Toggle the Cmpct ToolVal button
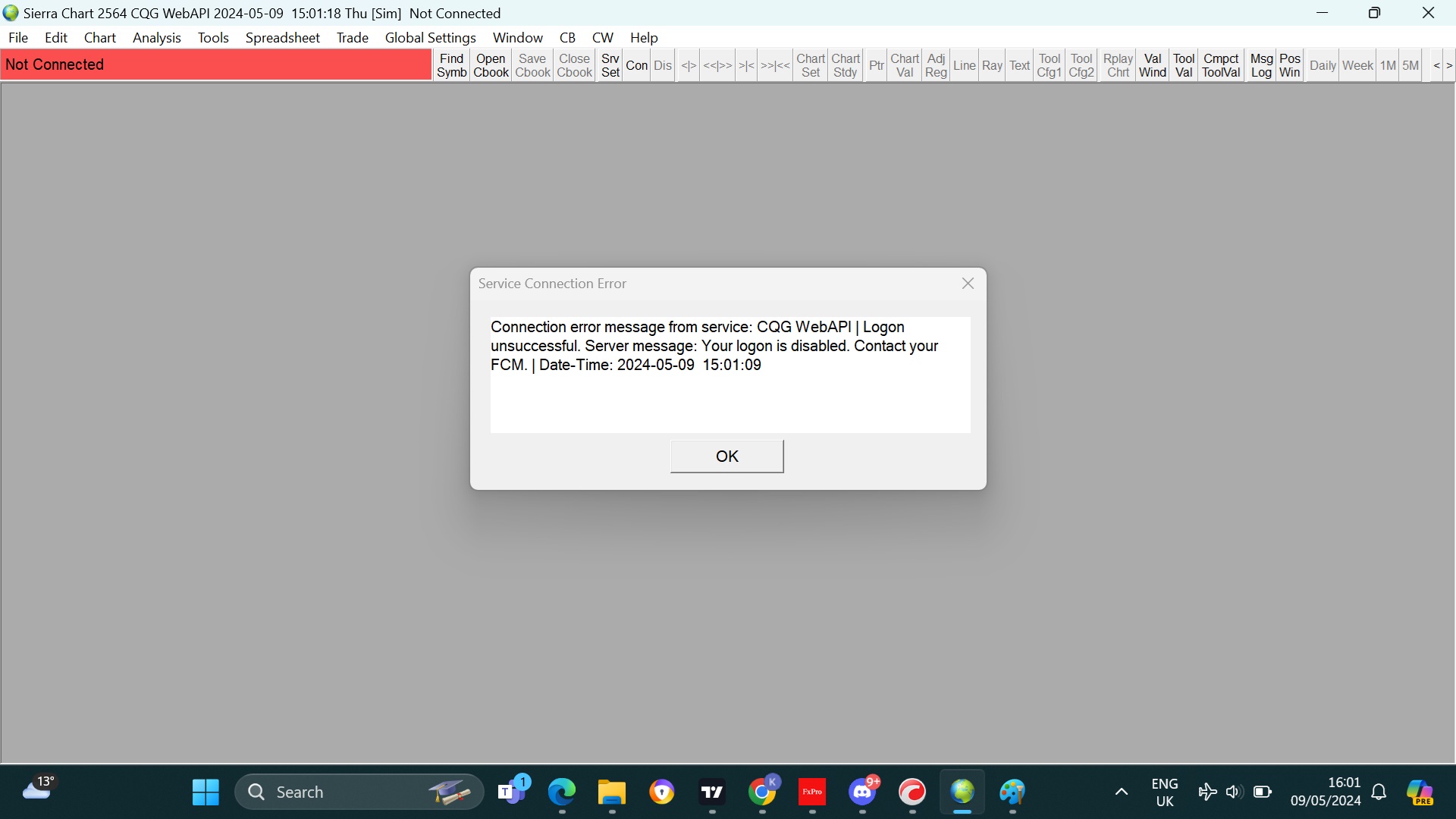The image size is (1456, 819). [x=1221, y=65]
